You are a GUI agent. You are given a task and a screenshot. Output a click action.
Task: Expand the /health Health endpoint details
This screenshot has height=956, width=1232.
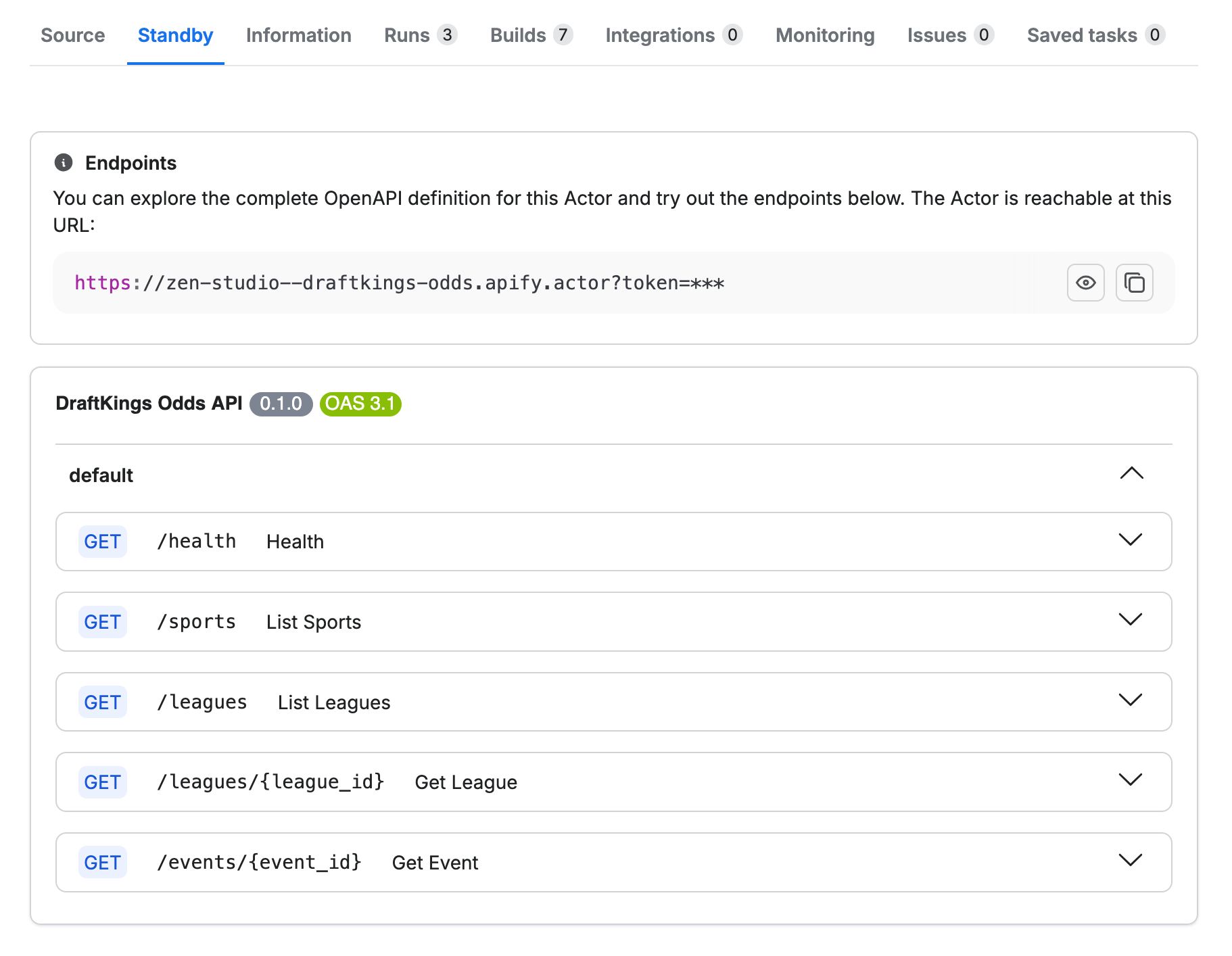pos(1130,540)
